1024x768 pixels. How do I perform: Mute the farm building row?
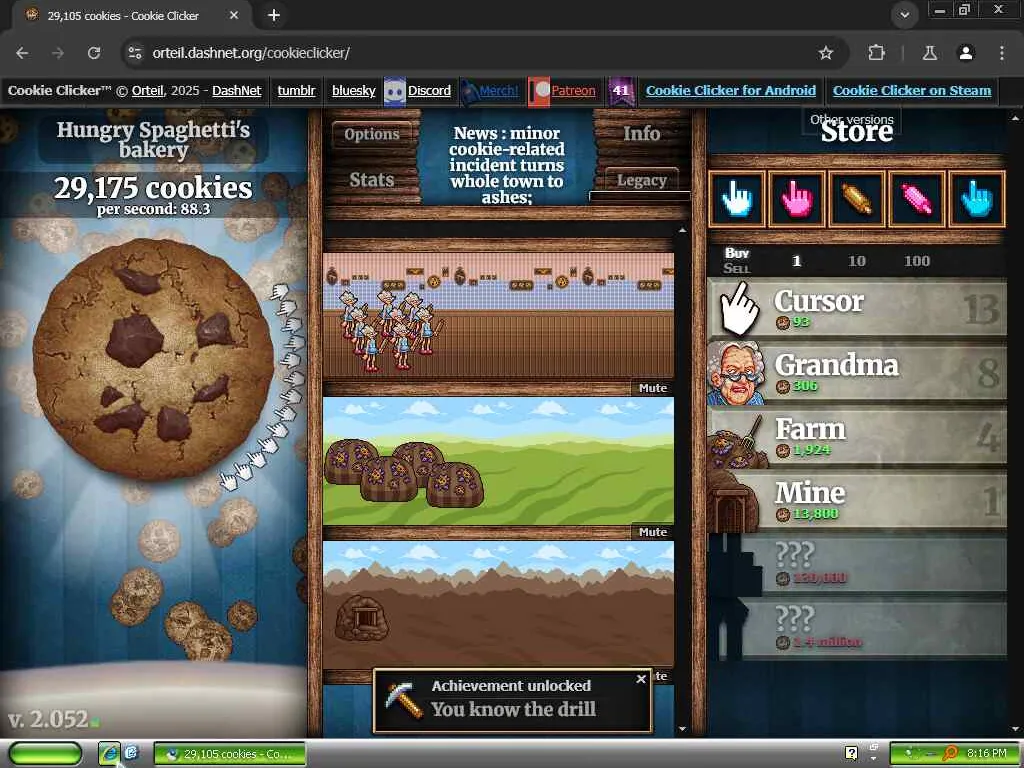652,532
